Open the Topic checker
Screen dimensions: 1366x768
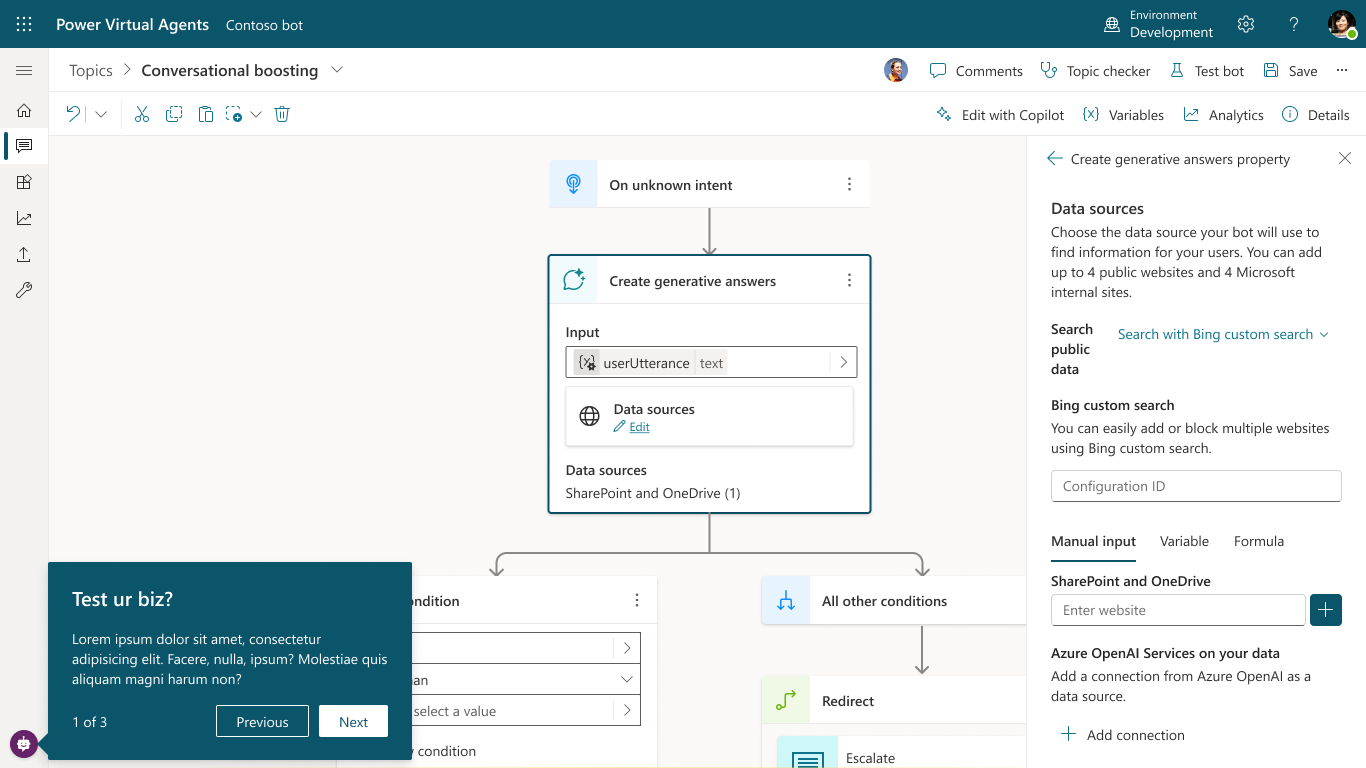pos(1095,70)
